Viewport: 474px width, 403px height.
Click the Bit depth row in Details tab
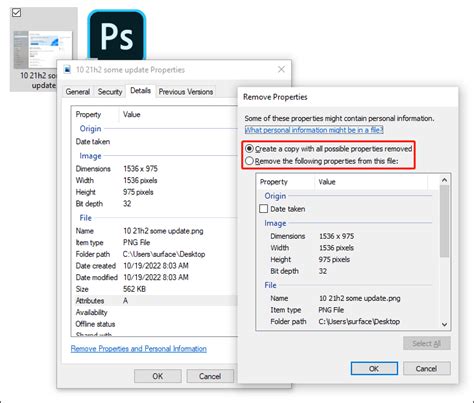tap(155, 204)
